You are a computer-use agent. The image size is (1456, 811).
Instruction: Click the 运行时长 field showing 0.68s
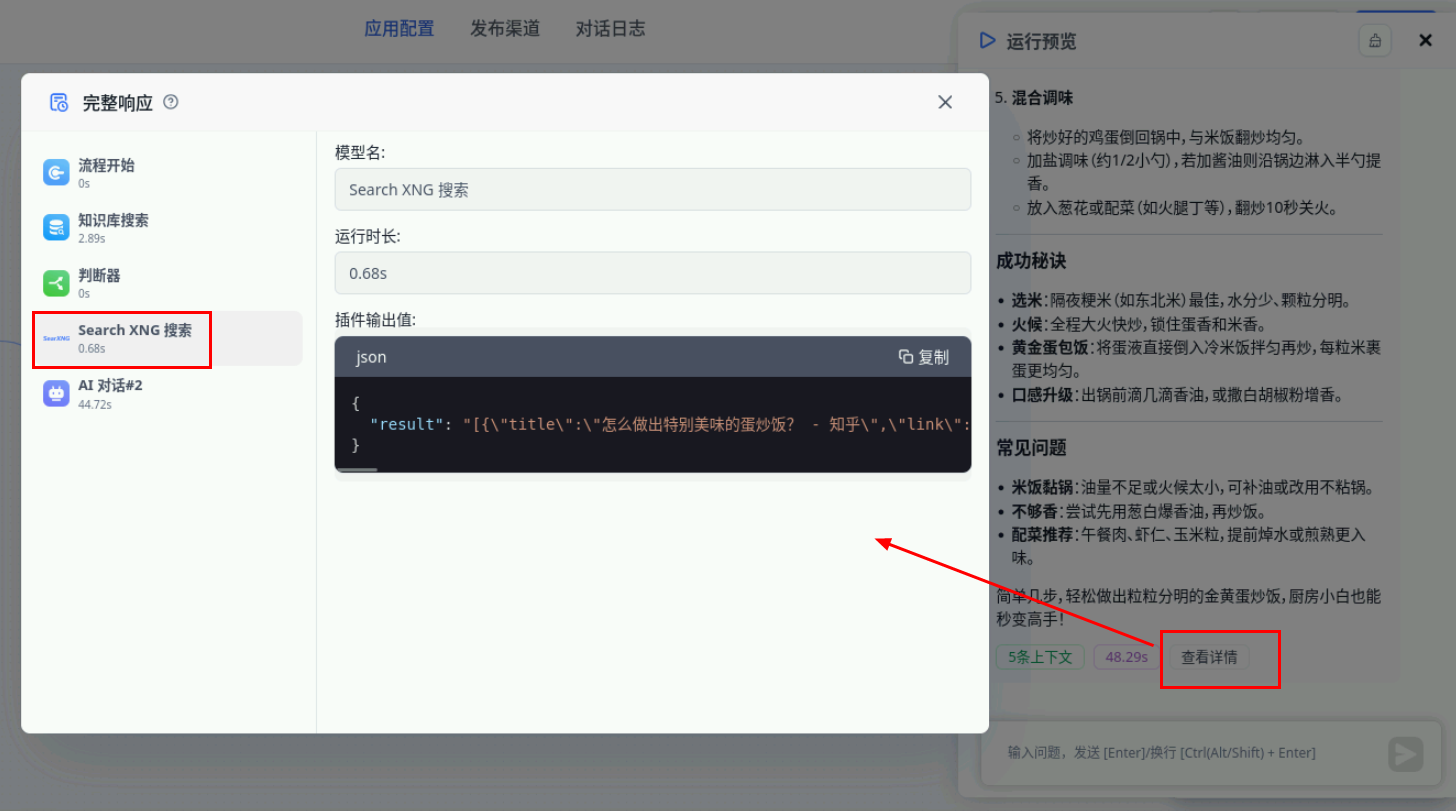[653, 273]
